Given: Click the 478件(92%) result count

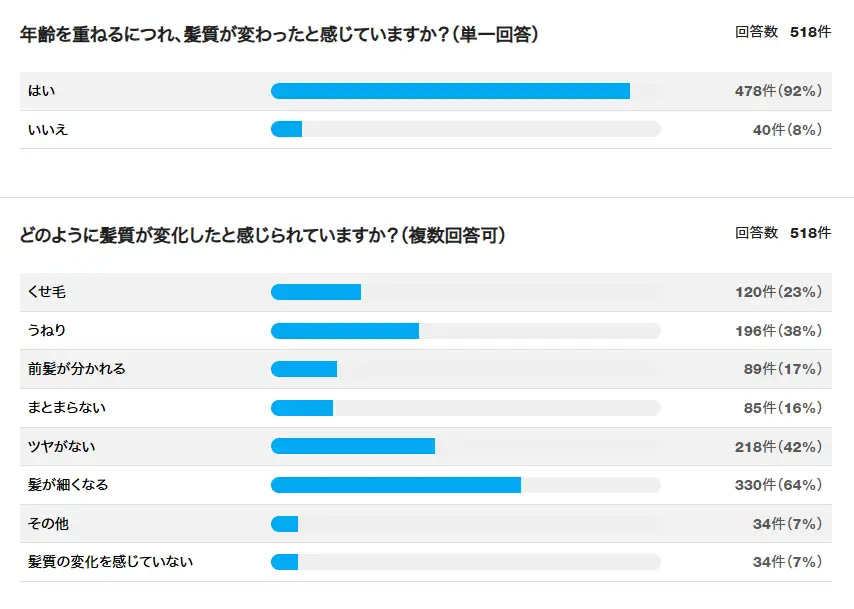Looking at the screenshot, I should pyautogui.click(x=778, y=91).
